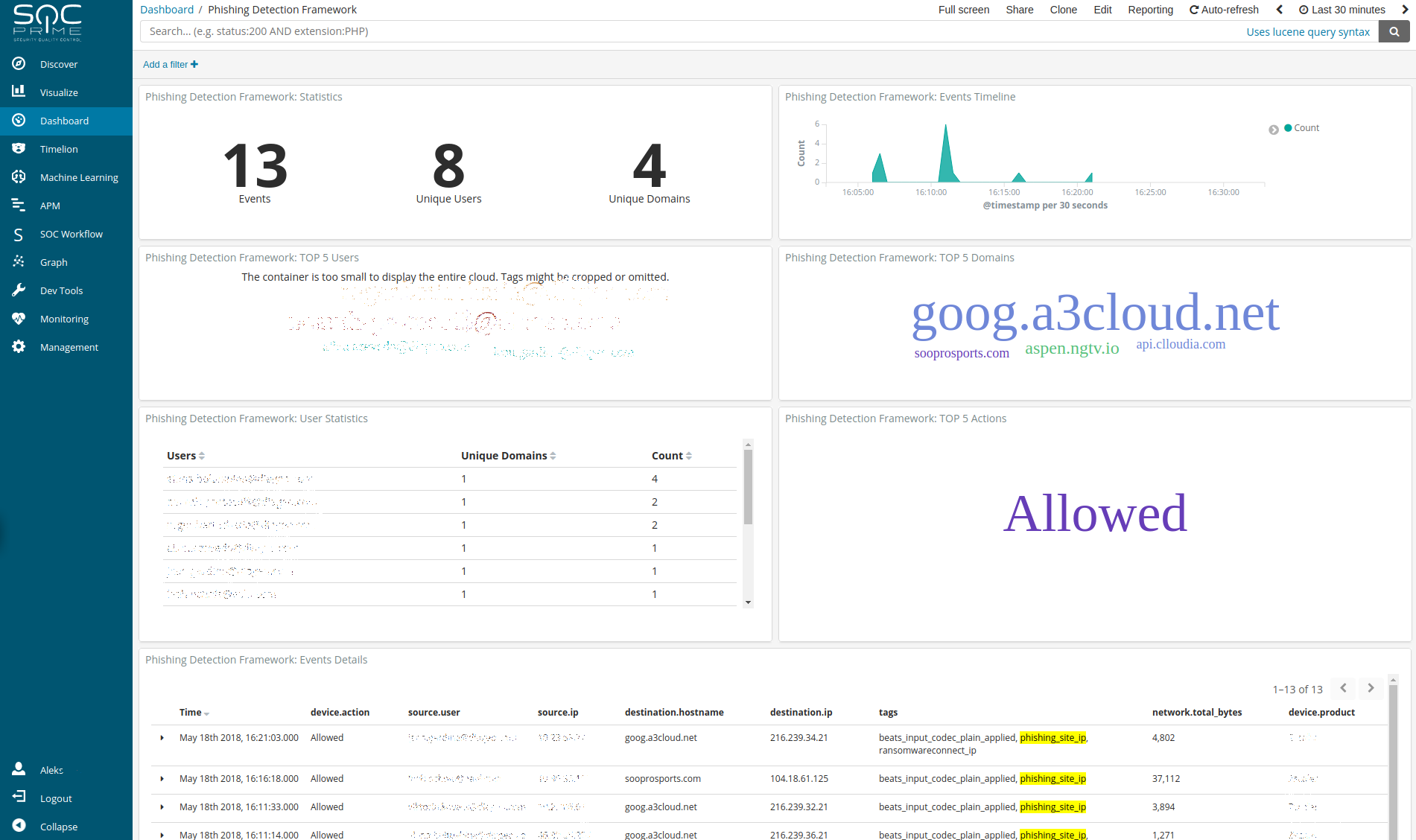Click the magnifying glass search button

pyautogui.click(x=1394, y=31)
